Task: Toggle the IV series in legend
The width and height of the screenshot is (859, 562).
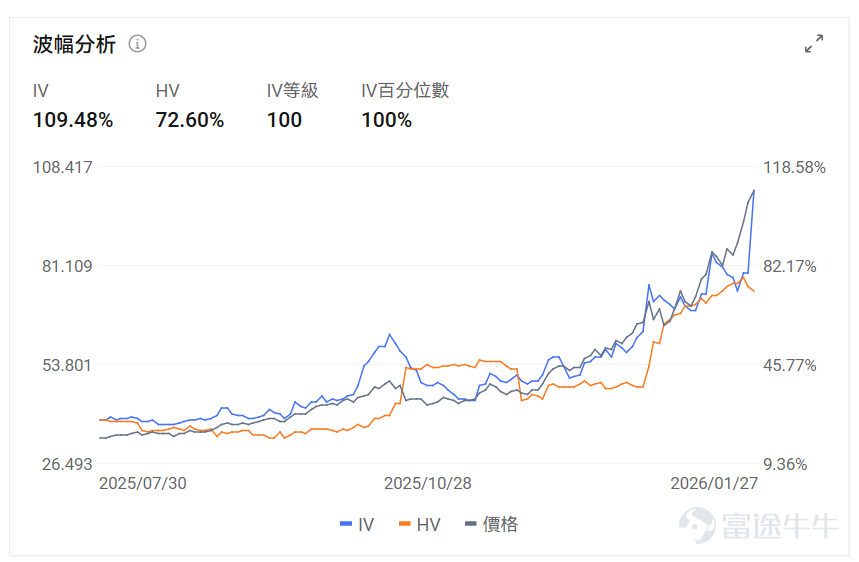Action: (x=357, y=524)
